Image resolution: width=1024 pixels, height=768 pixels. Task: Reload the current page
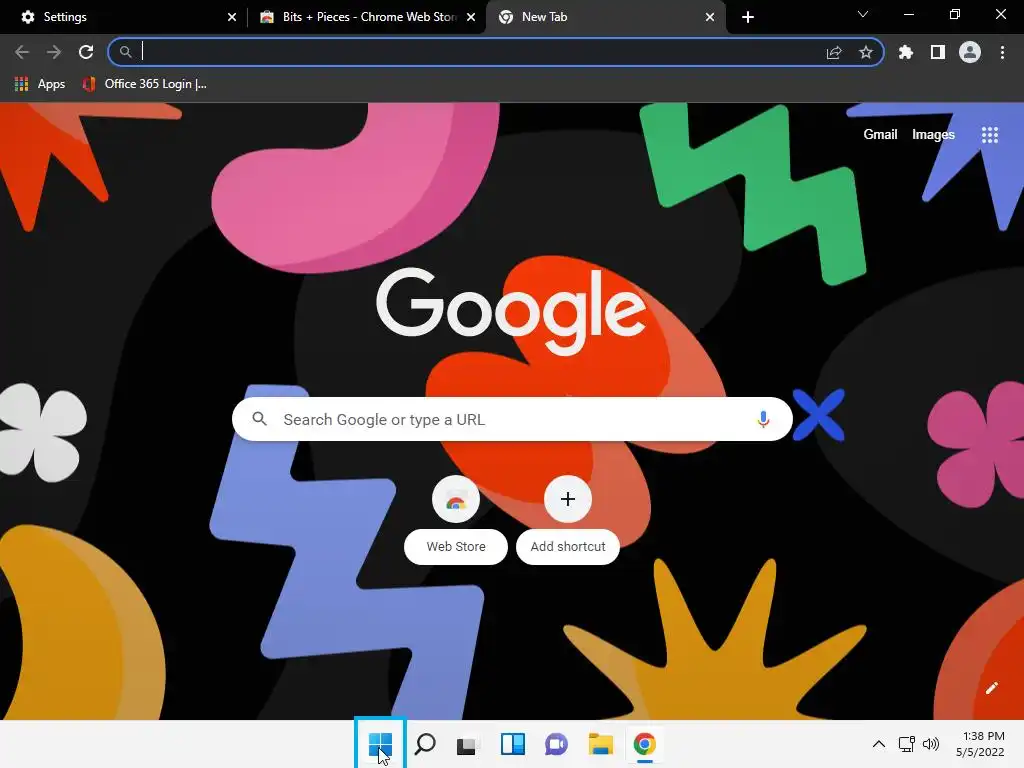86,52
